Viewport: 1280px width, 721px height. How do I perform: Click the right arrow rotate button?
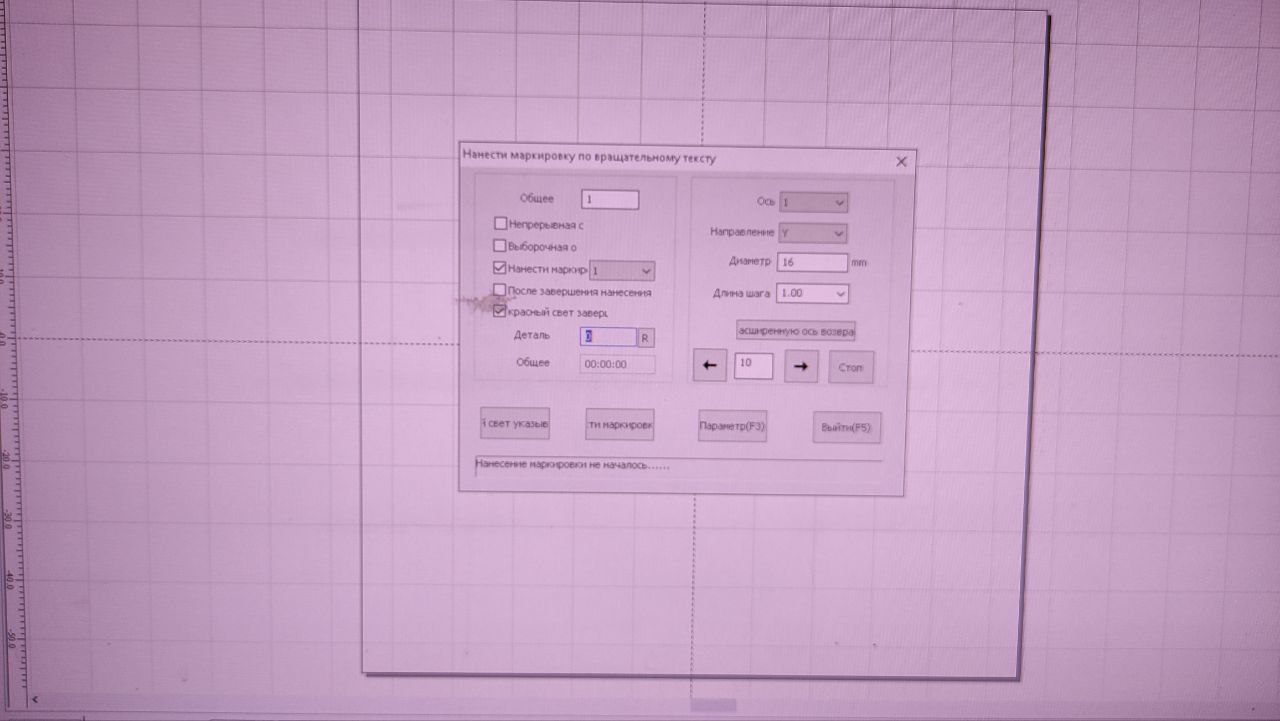click(x=800, y=367)
